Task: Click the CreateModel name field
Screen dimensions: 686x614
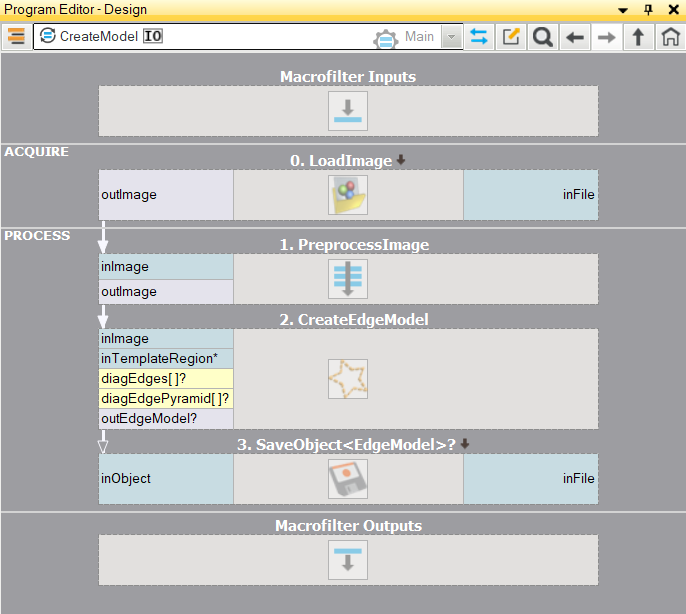Action: click(x=98, y=37)
